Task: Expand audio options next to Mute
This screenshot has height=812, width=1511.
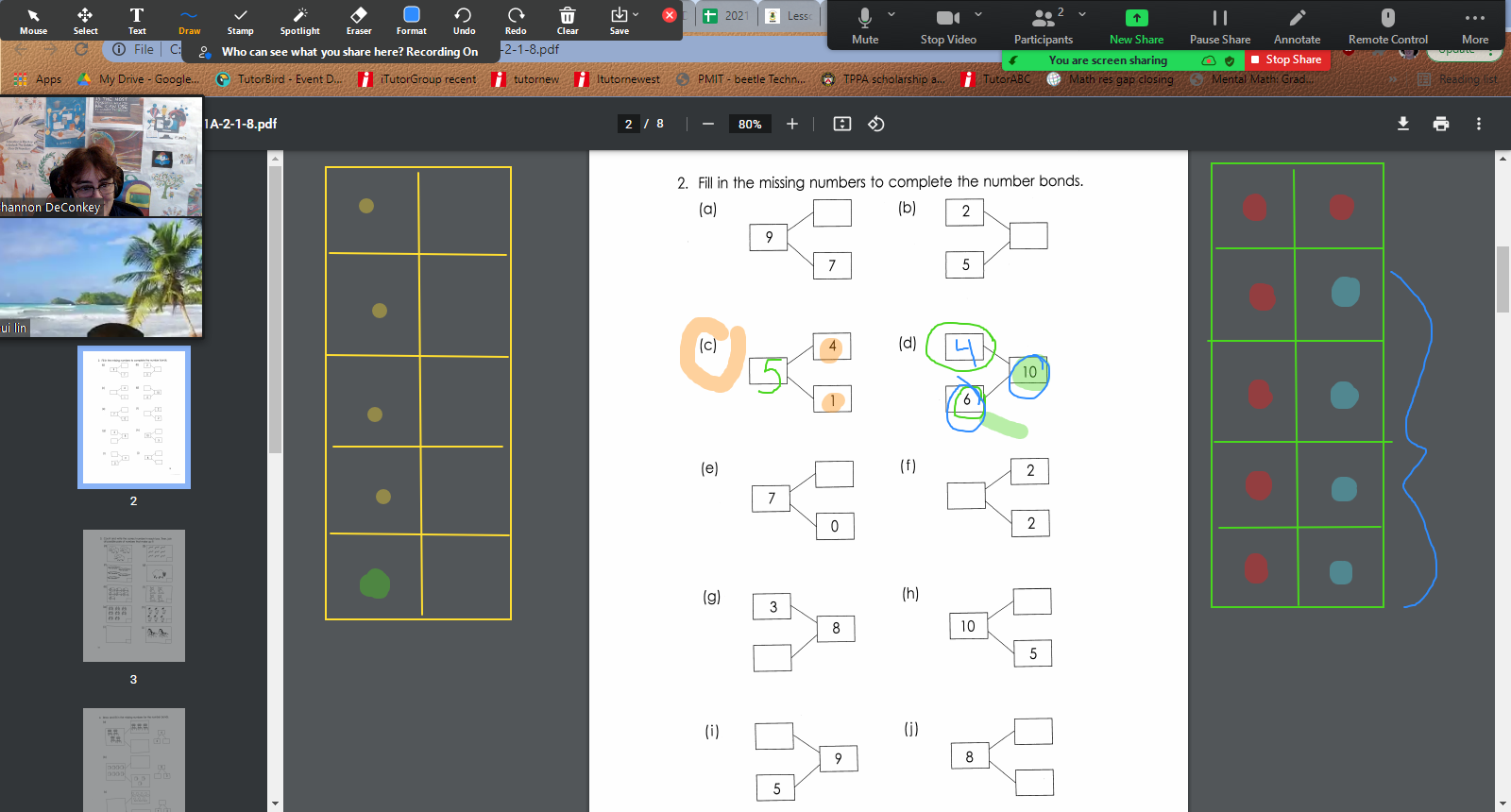Action: point(891,14)
